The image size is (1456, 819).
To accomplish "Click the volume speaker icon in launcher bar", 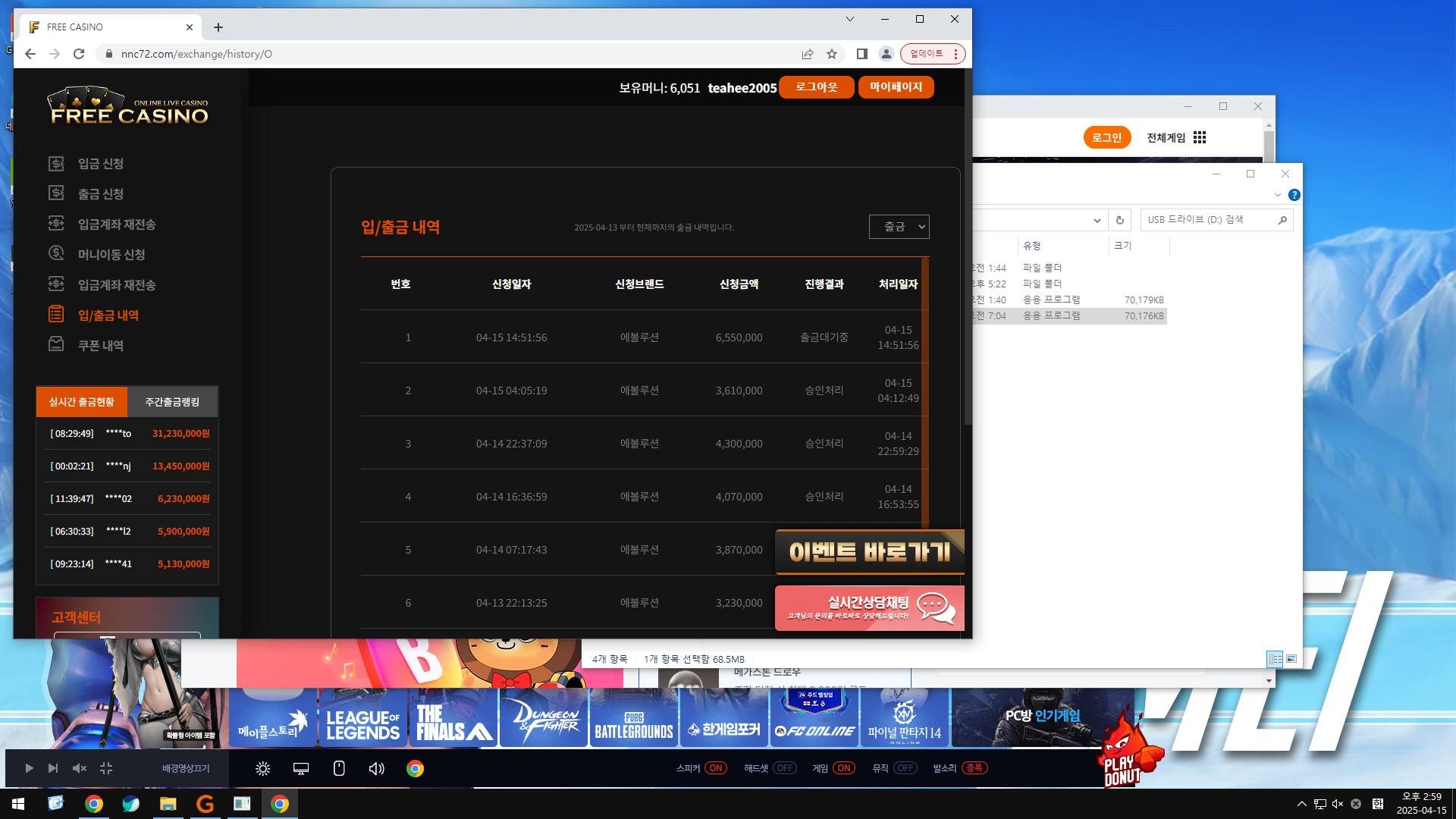I will tap(377, 769).
